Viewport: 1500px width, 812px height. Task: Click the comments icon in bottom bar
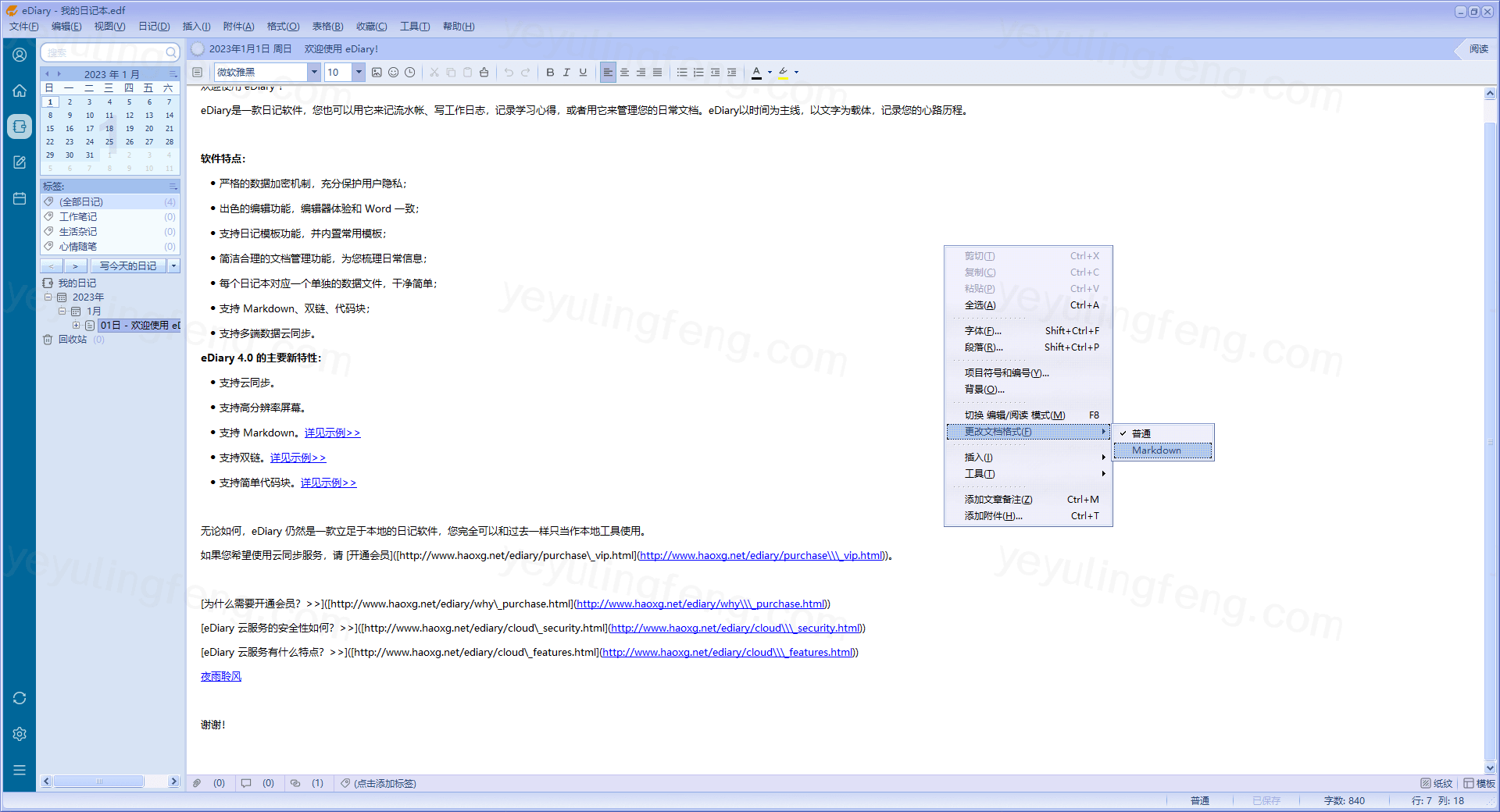coord(246,783)
